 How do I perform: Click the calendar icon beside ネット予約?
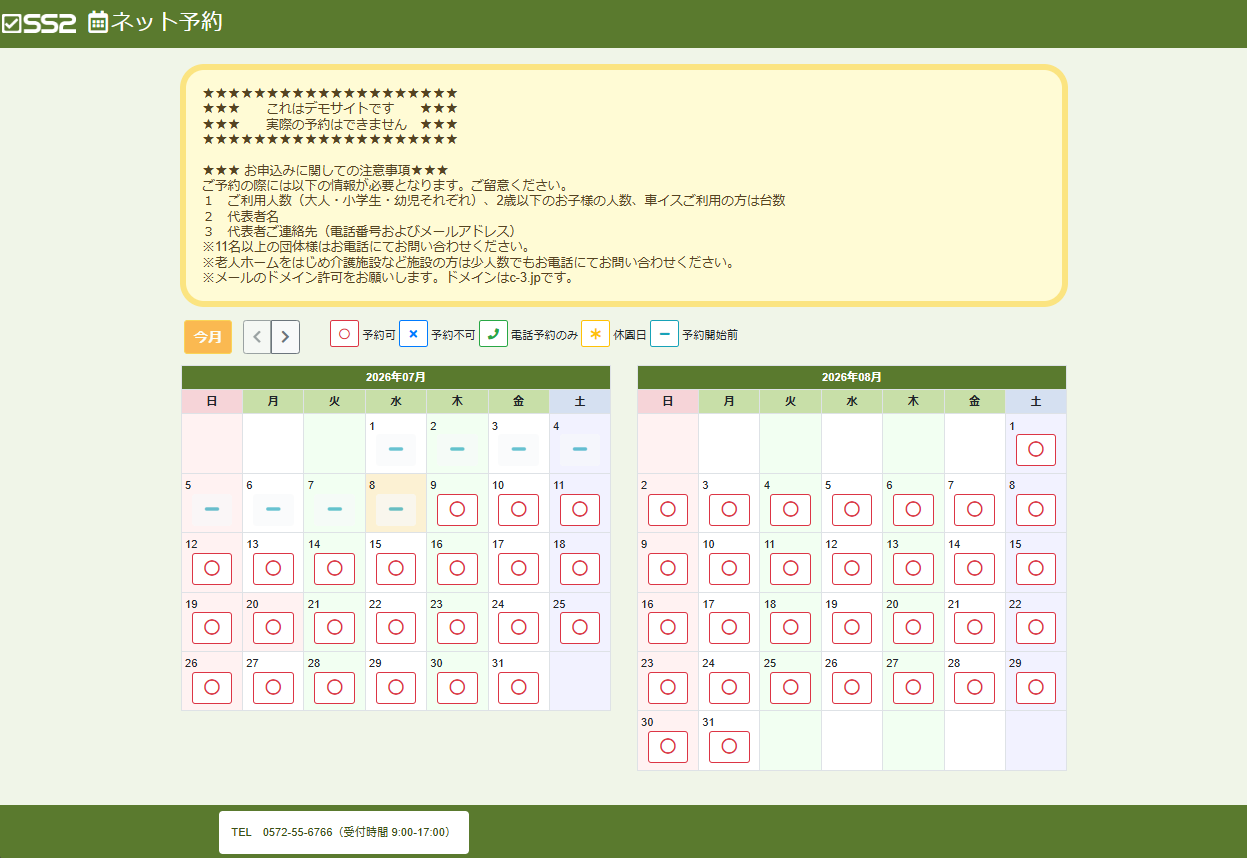[x=98, y=22]
